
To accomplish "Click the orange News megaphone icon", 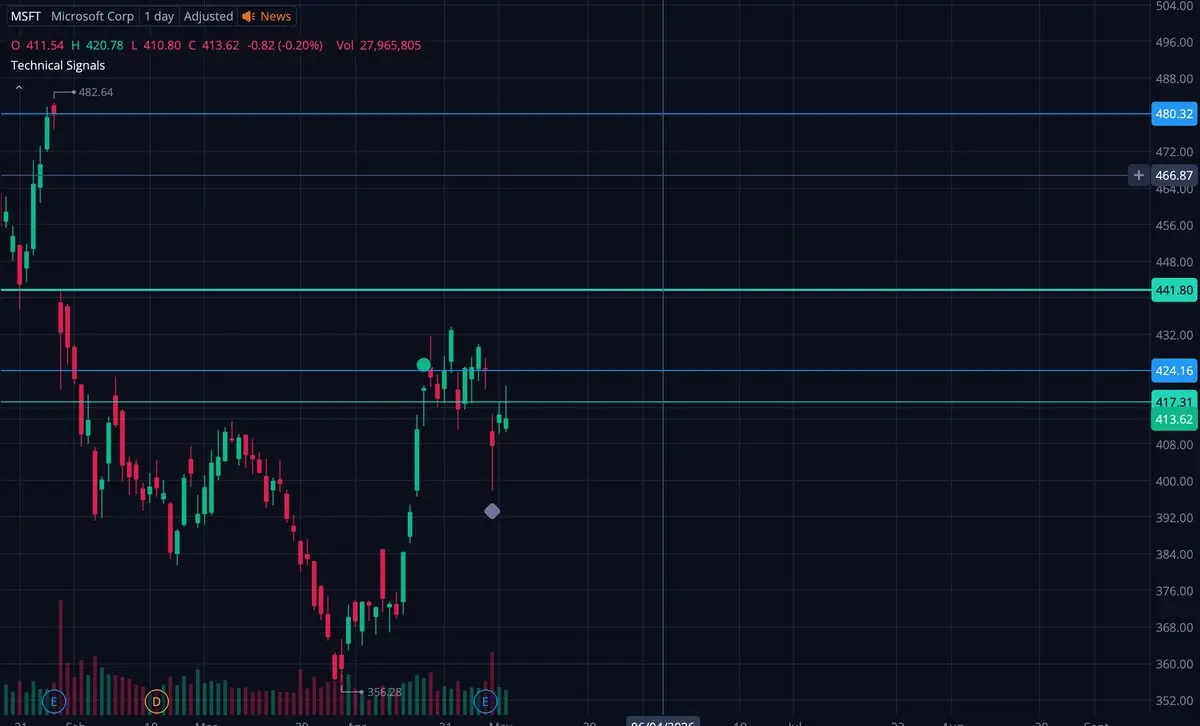I will click(249, 16).
